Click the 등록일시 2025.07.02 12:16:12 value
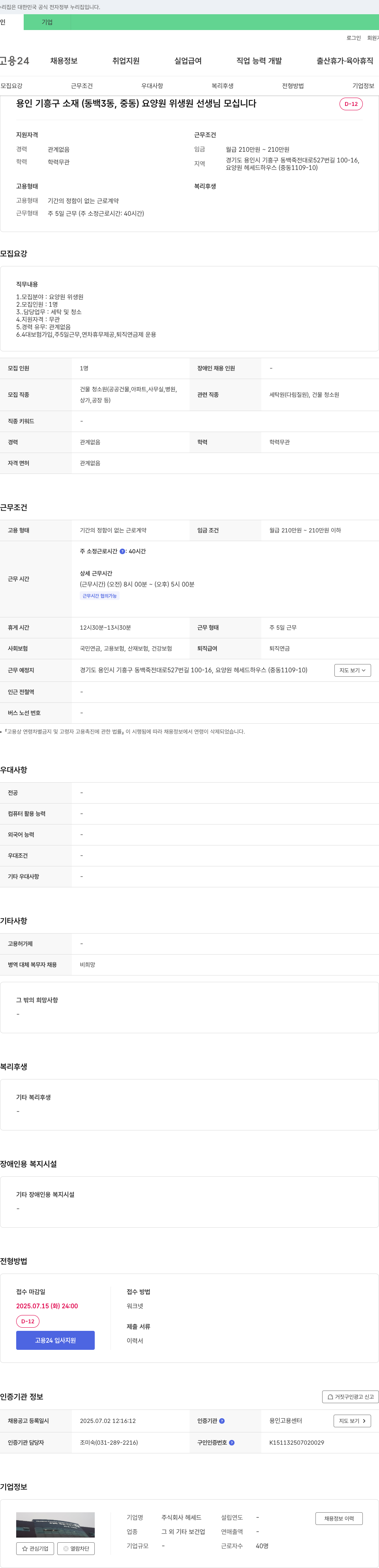The image size is (379, 1568). (108, 1421)
